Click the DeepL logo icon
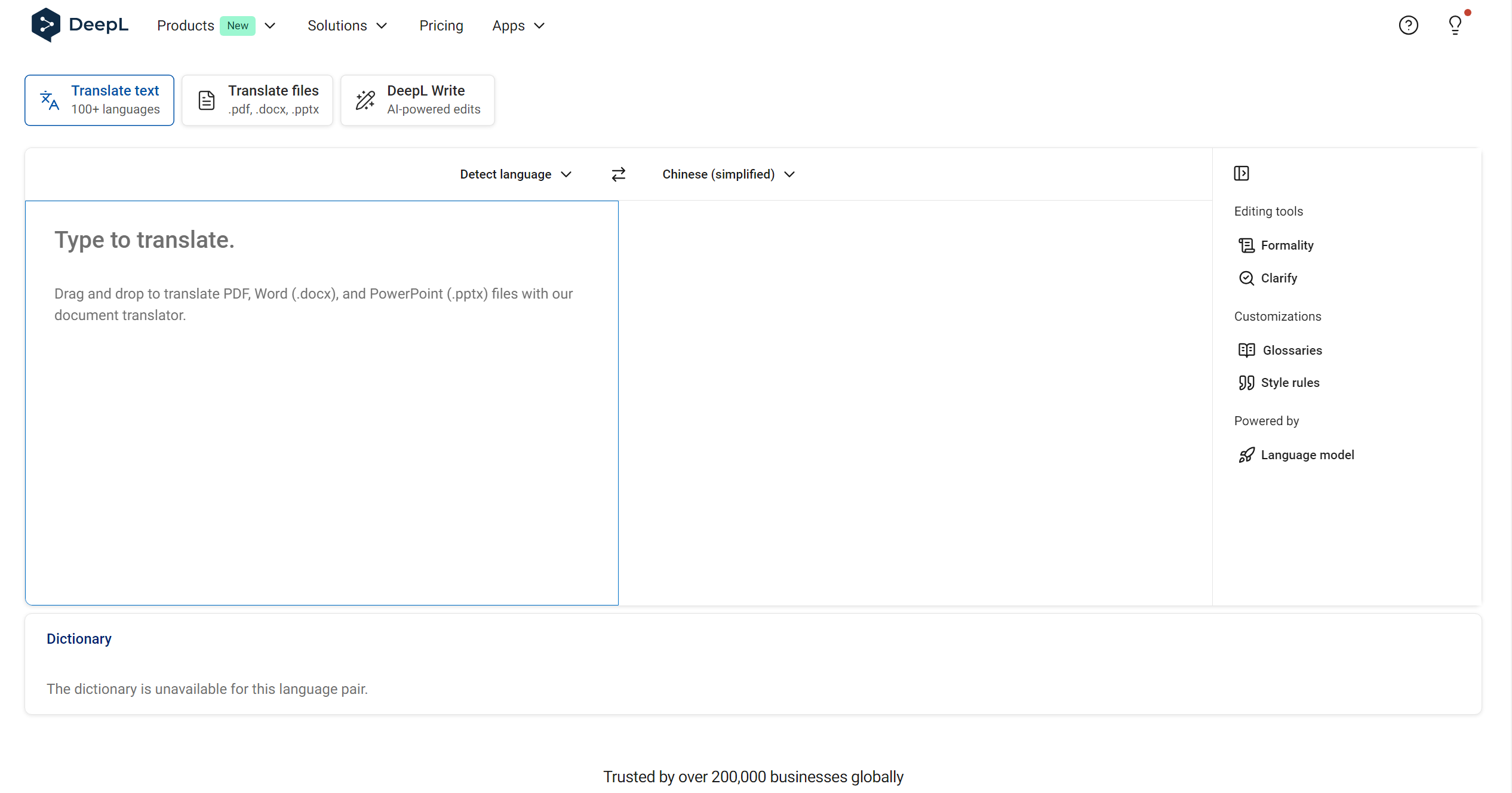Image resolution: width=1512 pixels, height=793 pixels. [x=46, y=24]
